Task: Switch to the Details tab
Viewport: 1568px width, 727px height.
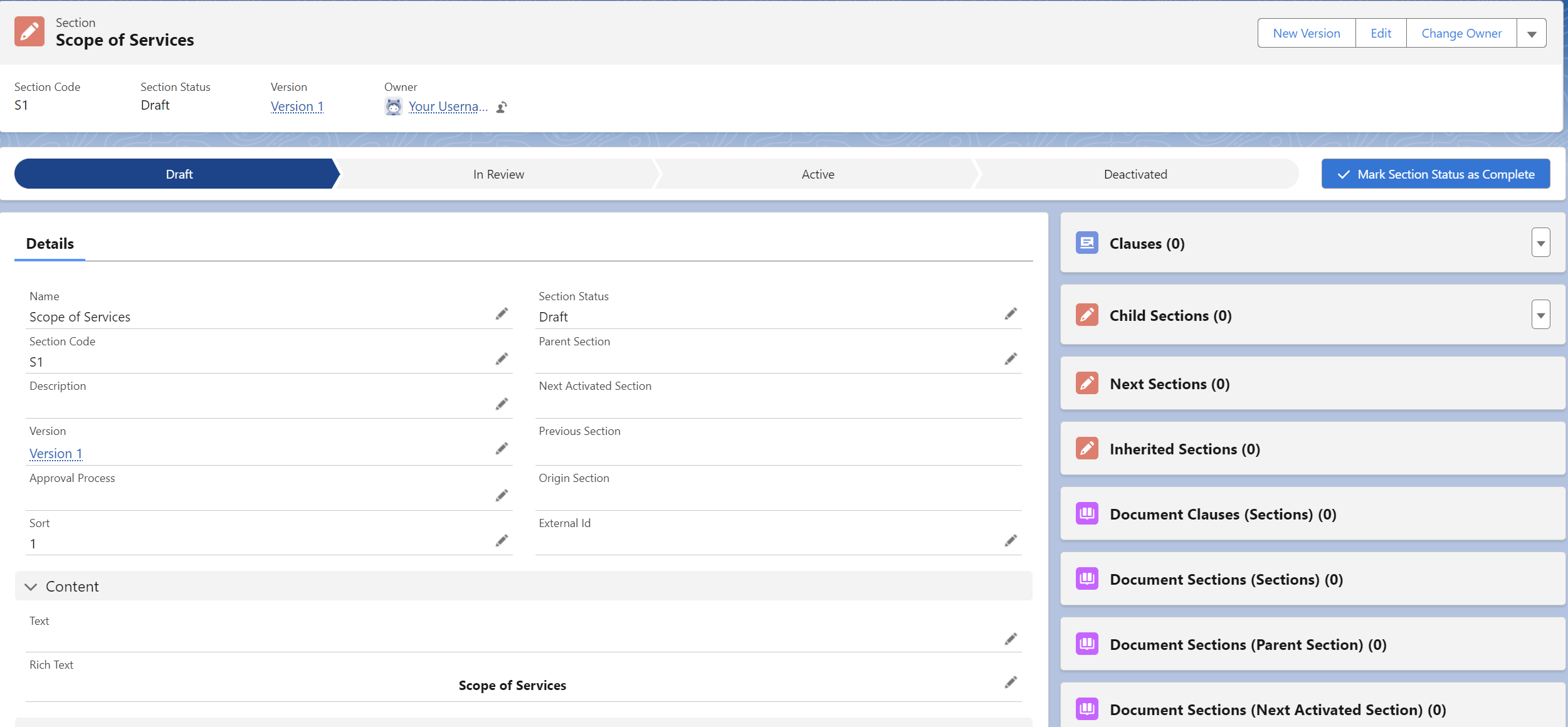Action: [x=50, y=244]
